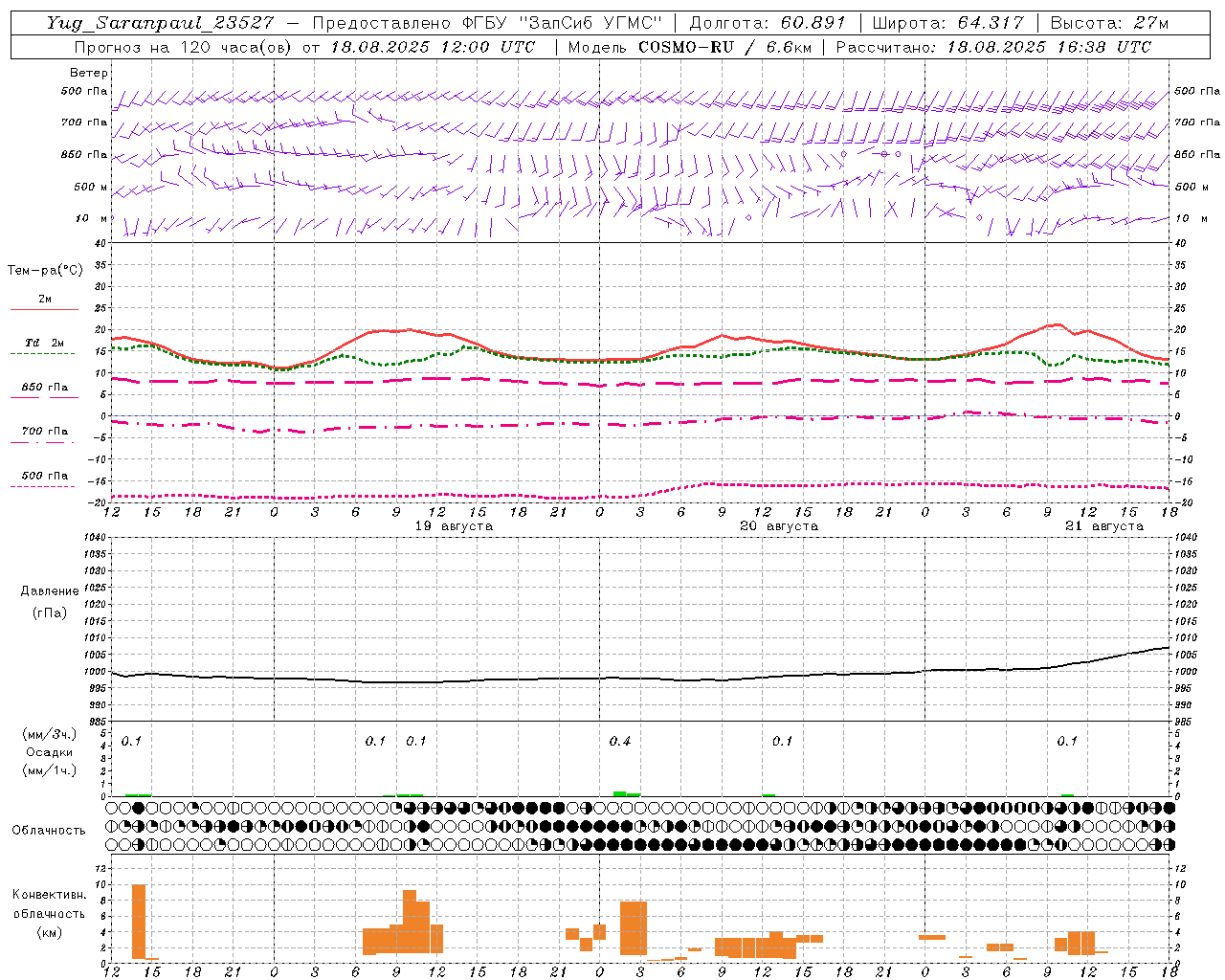Click the Td 2м dew point legend label

44,343
